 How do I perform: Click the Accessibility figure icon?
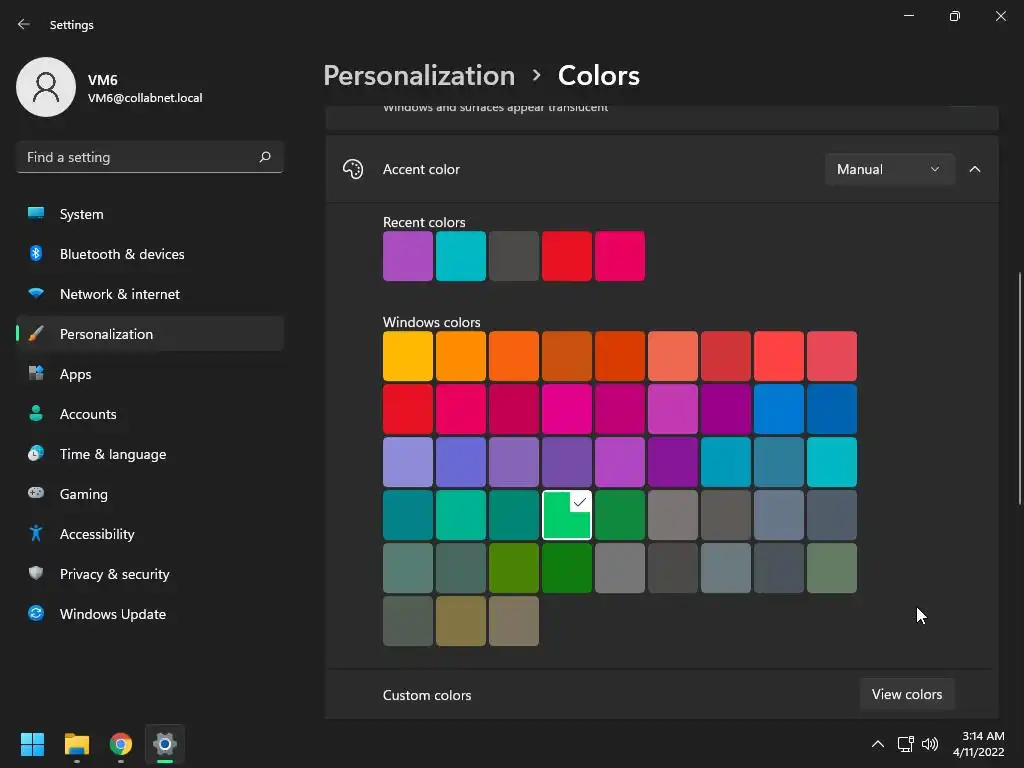(x=36, y=534)
